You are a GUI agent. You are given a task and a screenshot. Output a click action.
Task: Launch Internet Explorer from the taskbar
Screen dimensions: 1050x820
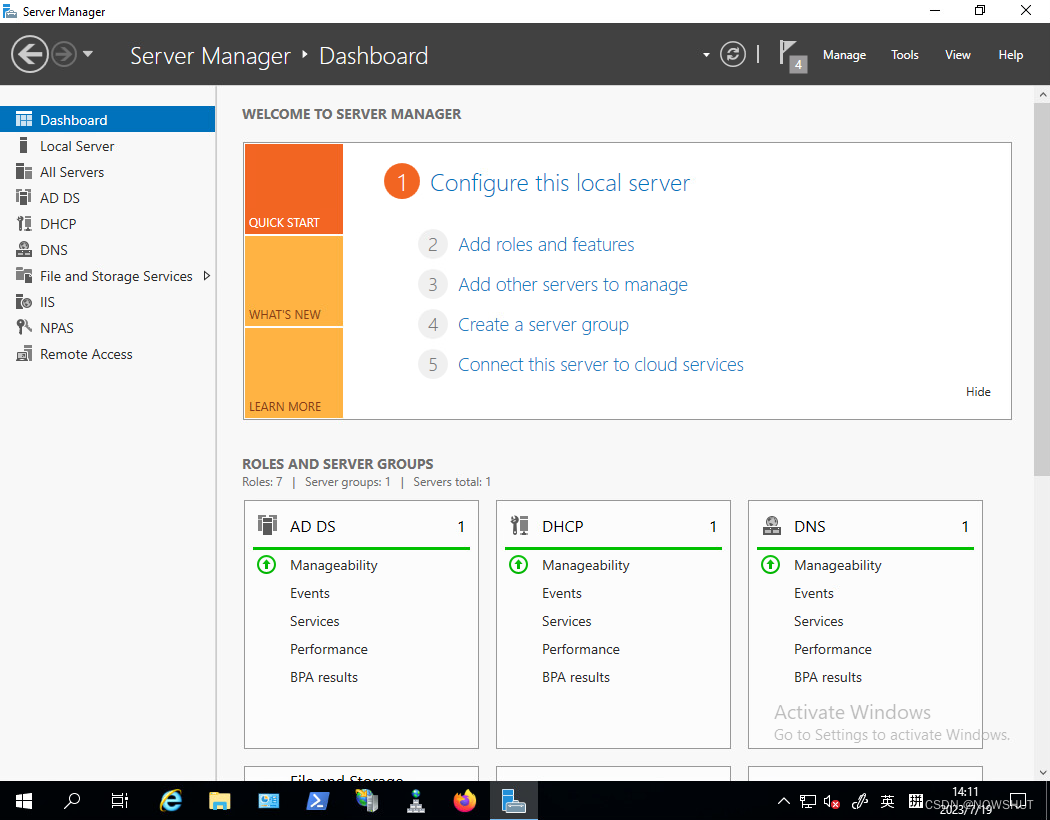171,801
